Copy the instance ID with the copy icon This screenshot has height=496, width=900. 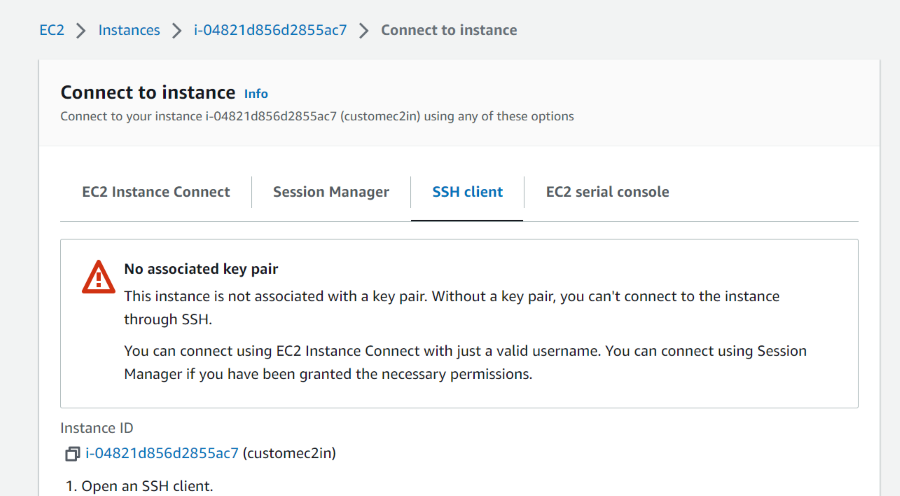[72, 454]
